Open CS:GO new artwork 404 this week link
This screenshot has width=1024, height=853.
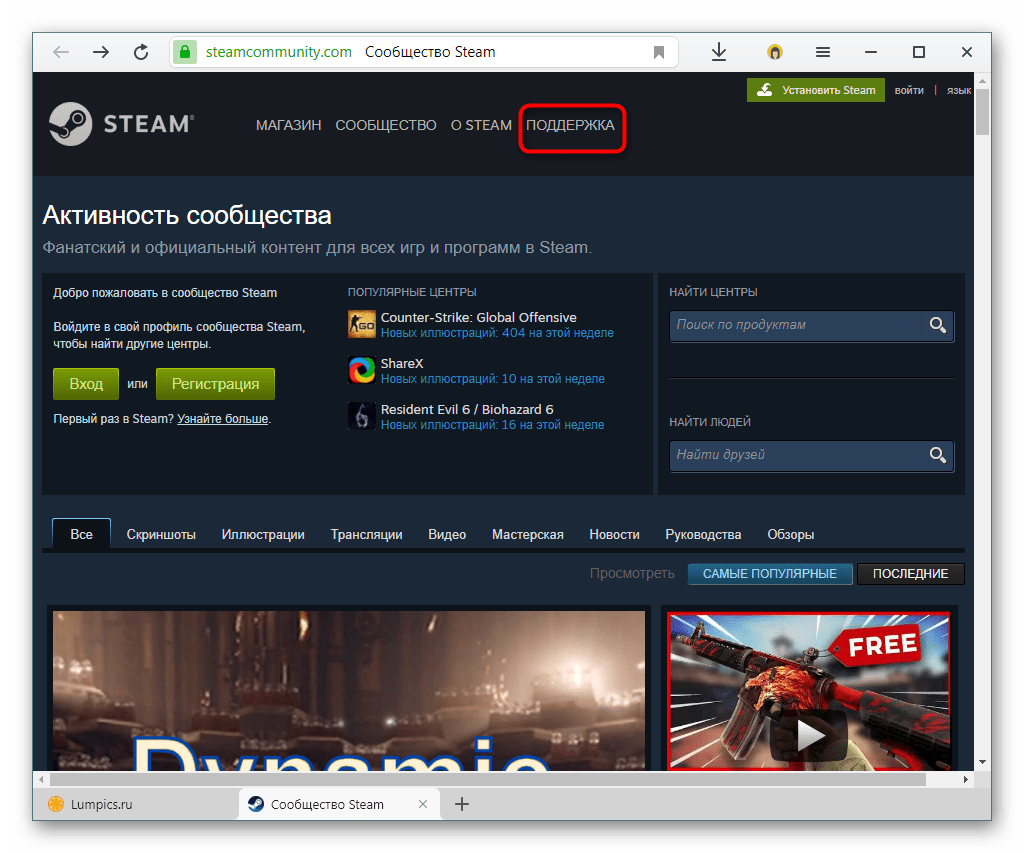click(497, 333)
